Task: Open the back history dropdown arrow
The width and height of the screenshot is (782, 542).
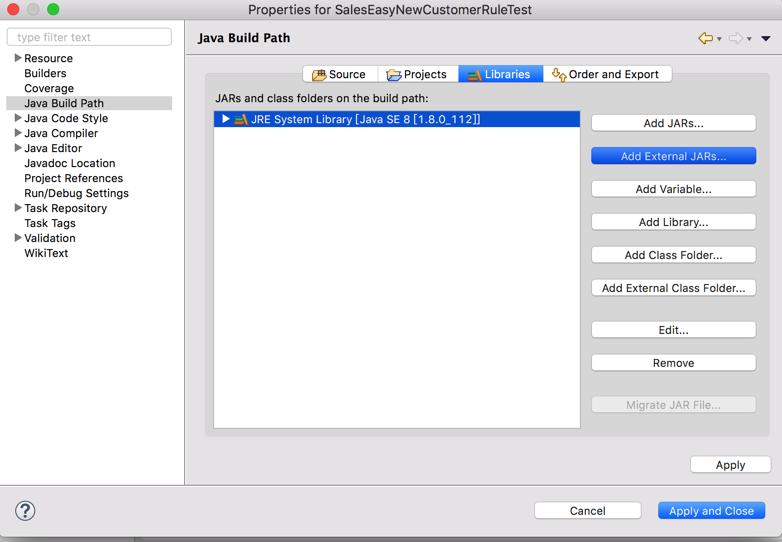Action: tap(719, 39)
